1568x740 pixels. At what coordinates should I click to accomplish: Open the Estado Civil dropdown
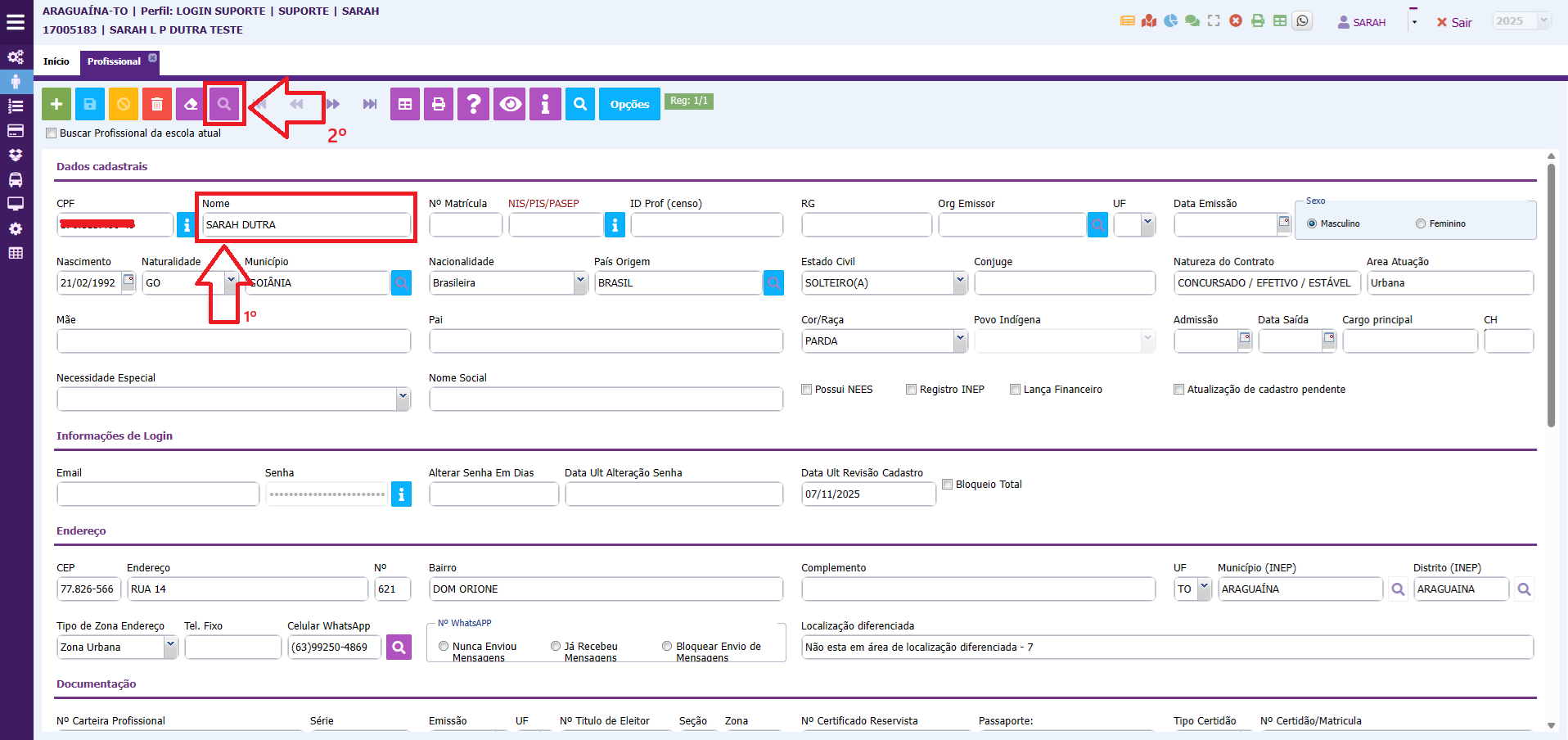[959, 282]
